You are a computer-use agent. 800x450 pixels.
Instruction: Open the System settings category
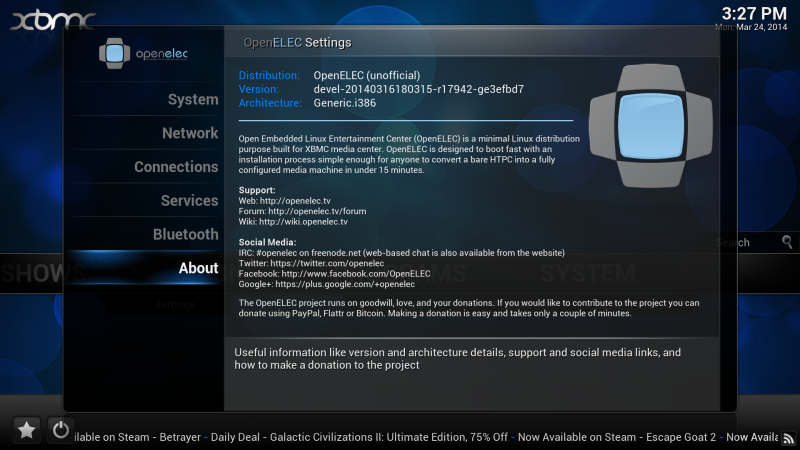(x=192, y=100)
